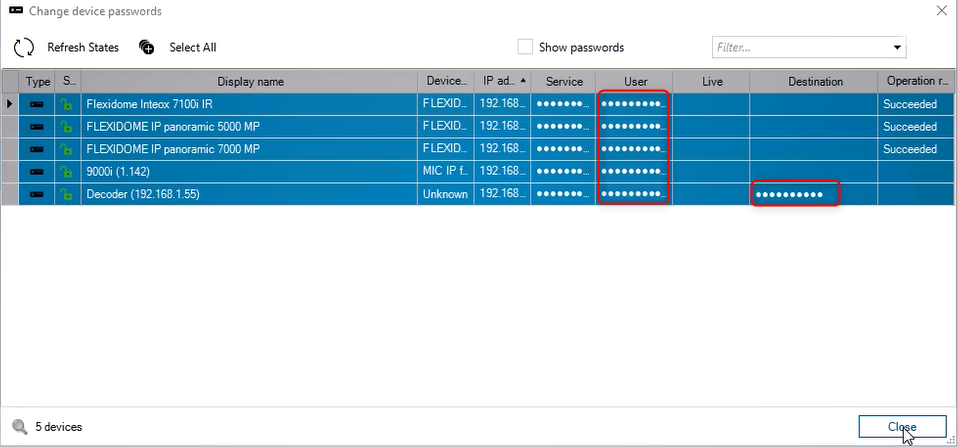Enable the Show passwords checkbox
This screenshot has height=447, width=958.
pyautogui.click(x=525, y=47)
